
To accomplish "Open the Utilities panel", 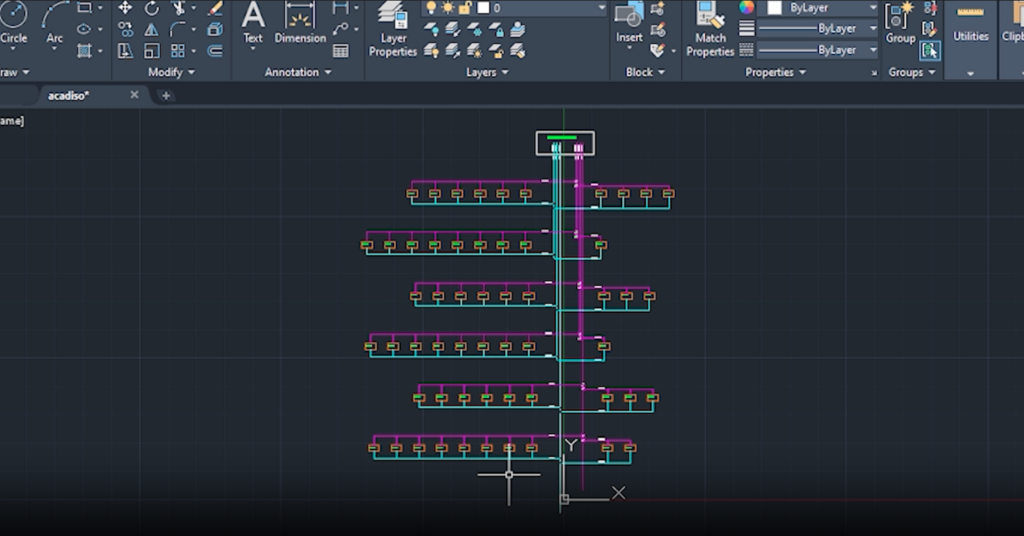I will (x=970, y=28).
